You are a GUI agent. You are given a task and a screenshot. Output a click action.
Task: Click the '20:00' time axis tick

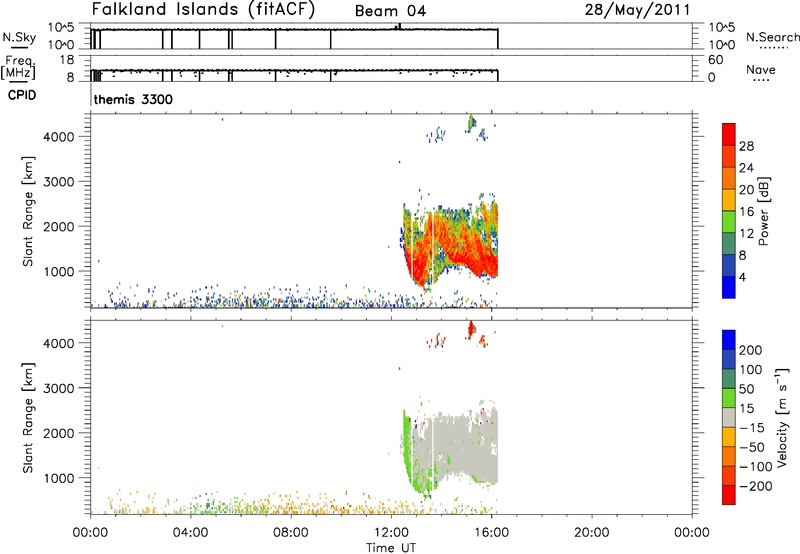[591, 533]
